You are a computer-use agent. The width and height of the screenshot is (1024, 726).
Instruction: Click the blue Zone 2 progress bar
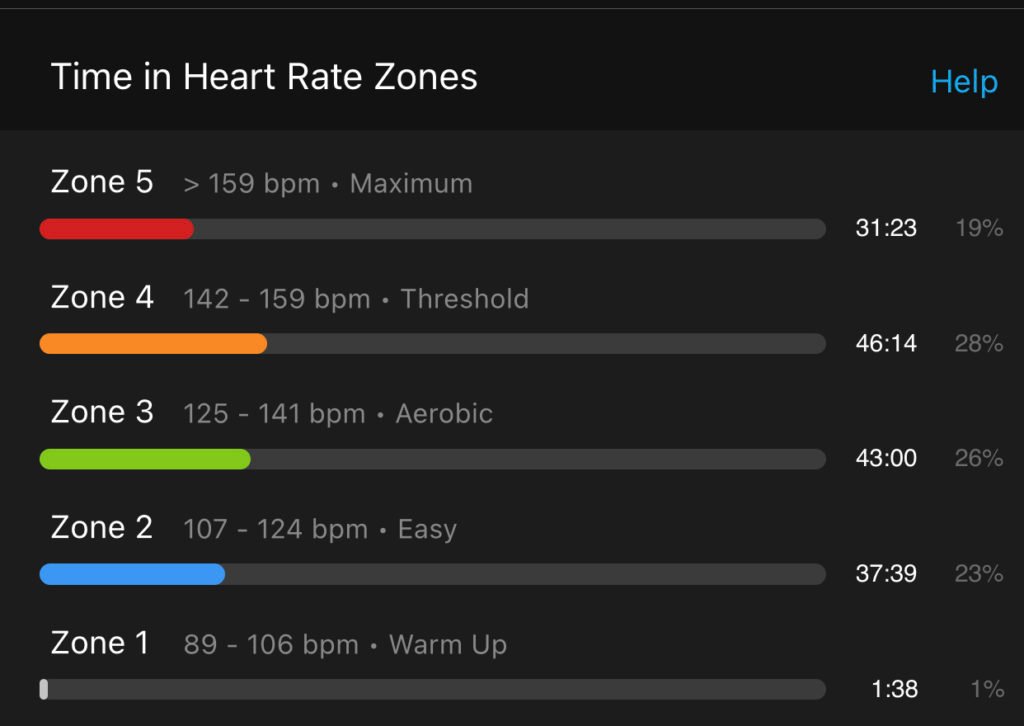pyautogui.click(x=432, y=575)
